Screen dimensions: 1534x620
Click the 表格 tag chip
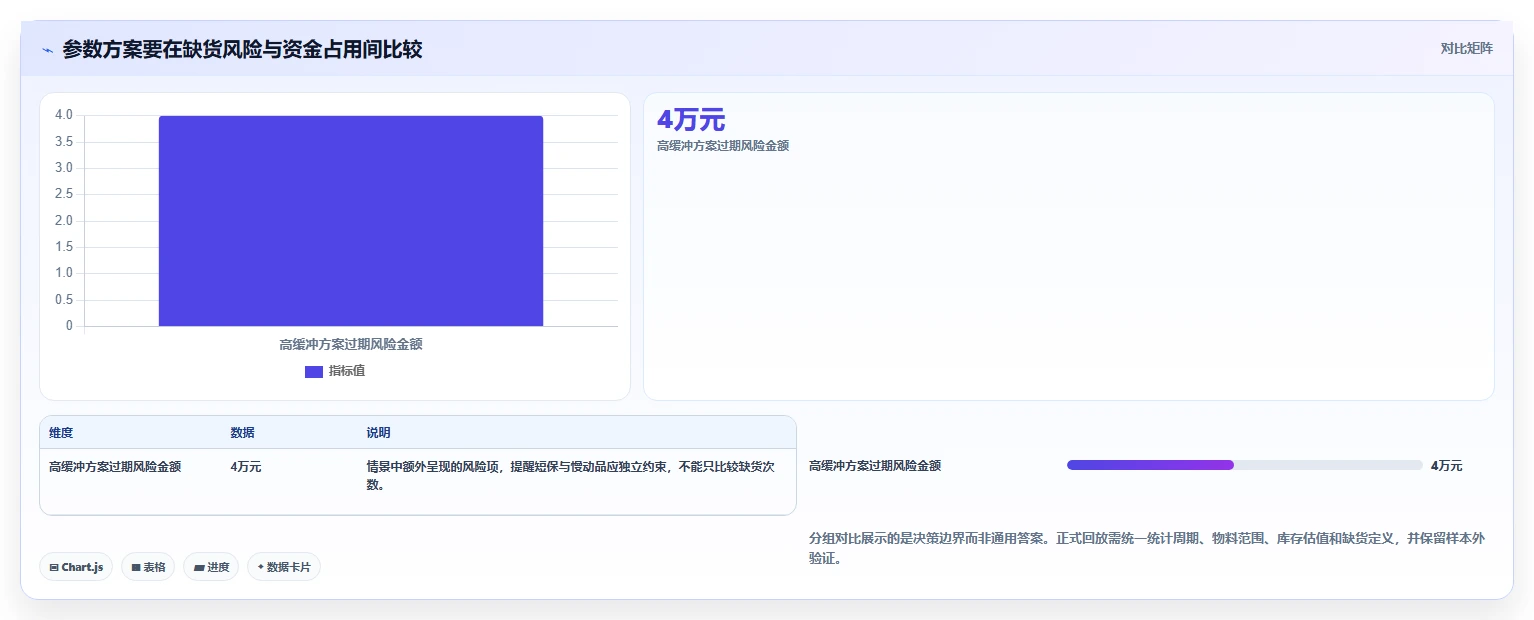[148, 567]
